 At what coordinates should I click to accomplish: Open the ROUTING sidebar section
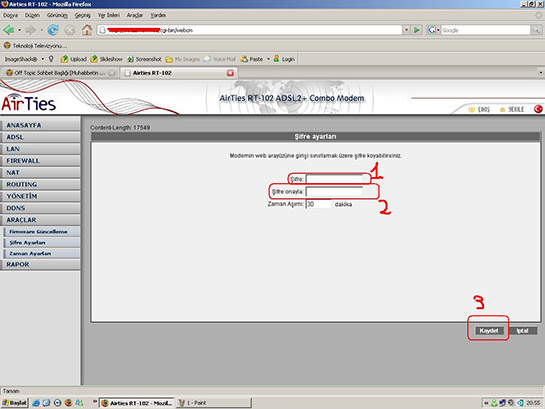[40, 184]
